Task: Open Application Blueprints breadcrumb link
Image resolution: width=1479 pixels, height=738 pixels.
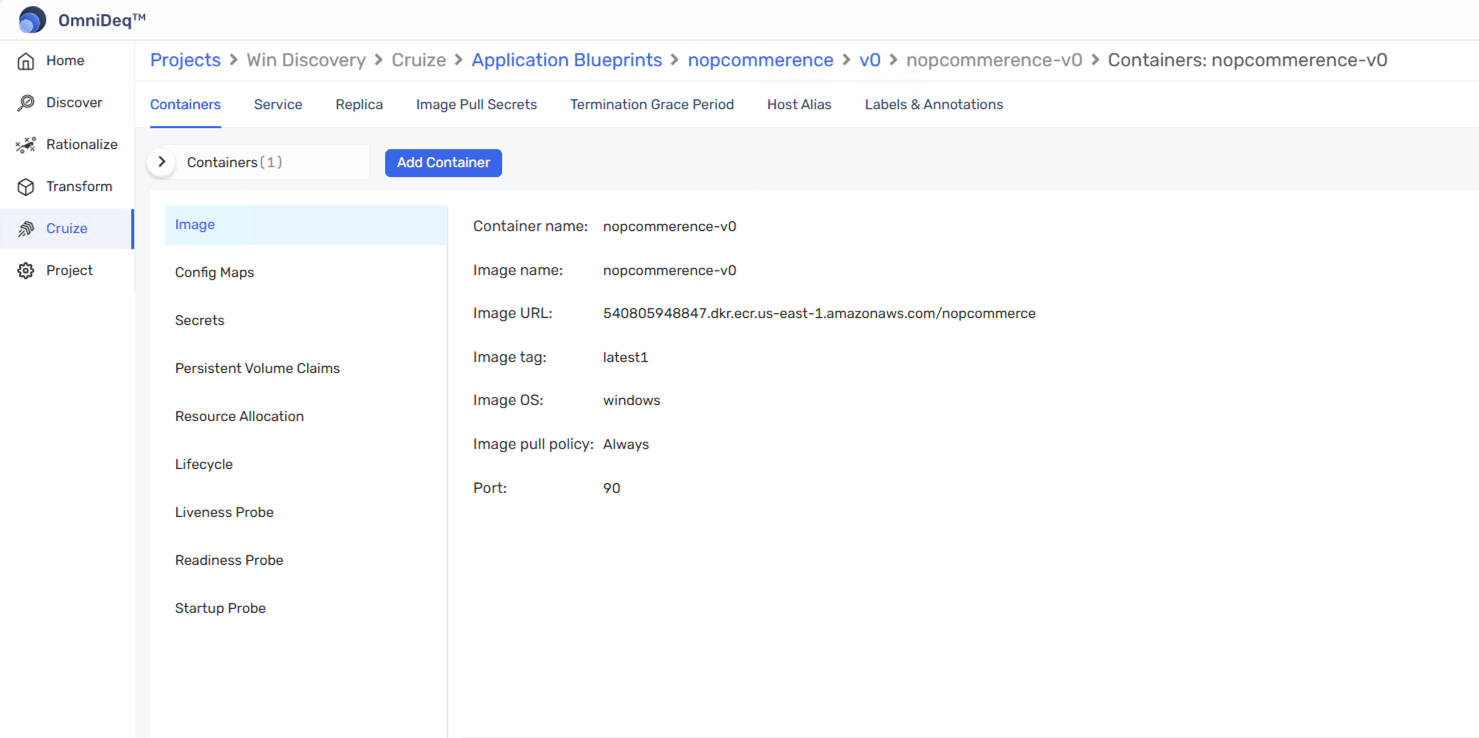Action: pos(566,59)
